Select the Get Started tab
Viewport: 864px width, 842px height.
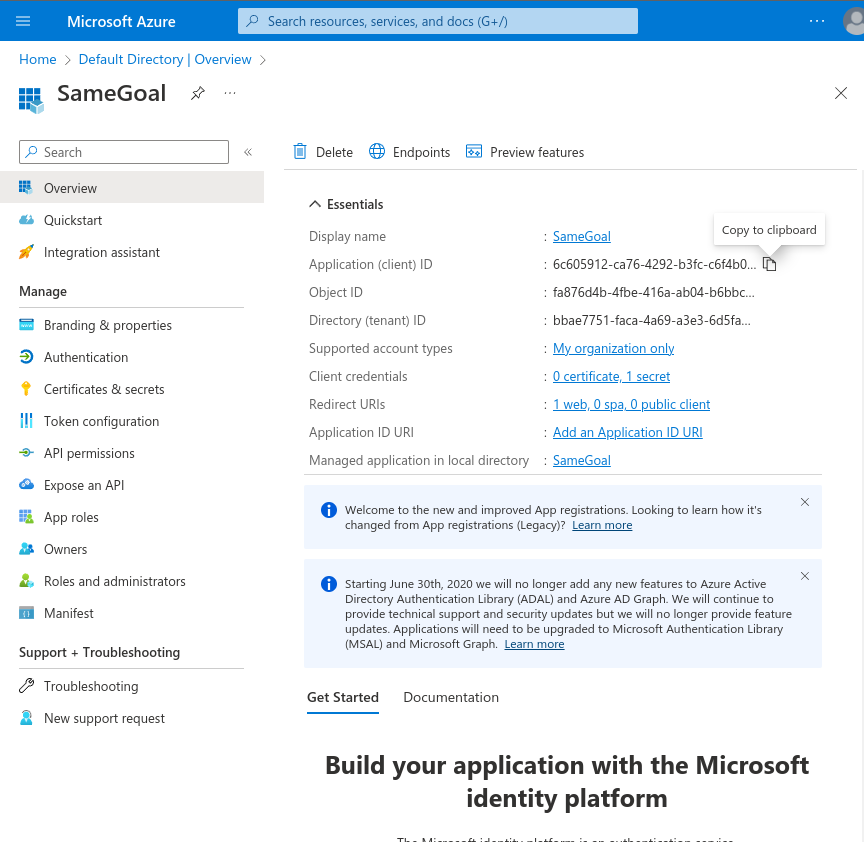(343, 698)
